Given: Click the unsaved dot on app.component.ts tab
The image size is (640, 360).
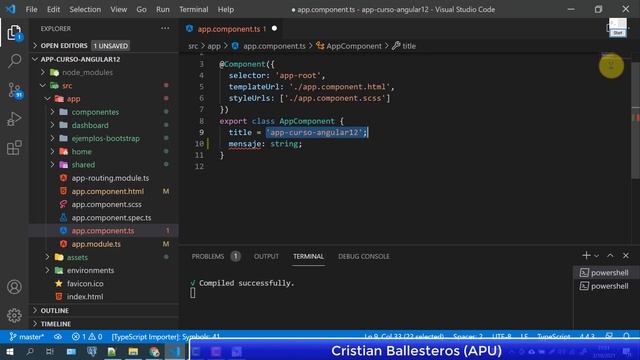Looking at the screenshot, I should point(274,29).
